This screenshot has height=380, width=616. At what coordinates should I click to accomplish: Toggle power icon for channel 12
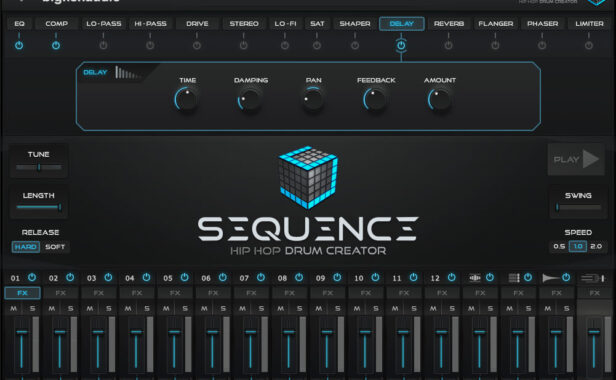tap(451, 277)
